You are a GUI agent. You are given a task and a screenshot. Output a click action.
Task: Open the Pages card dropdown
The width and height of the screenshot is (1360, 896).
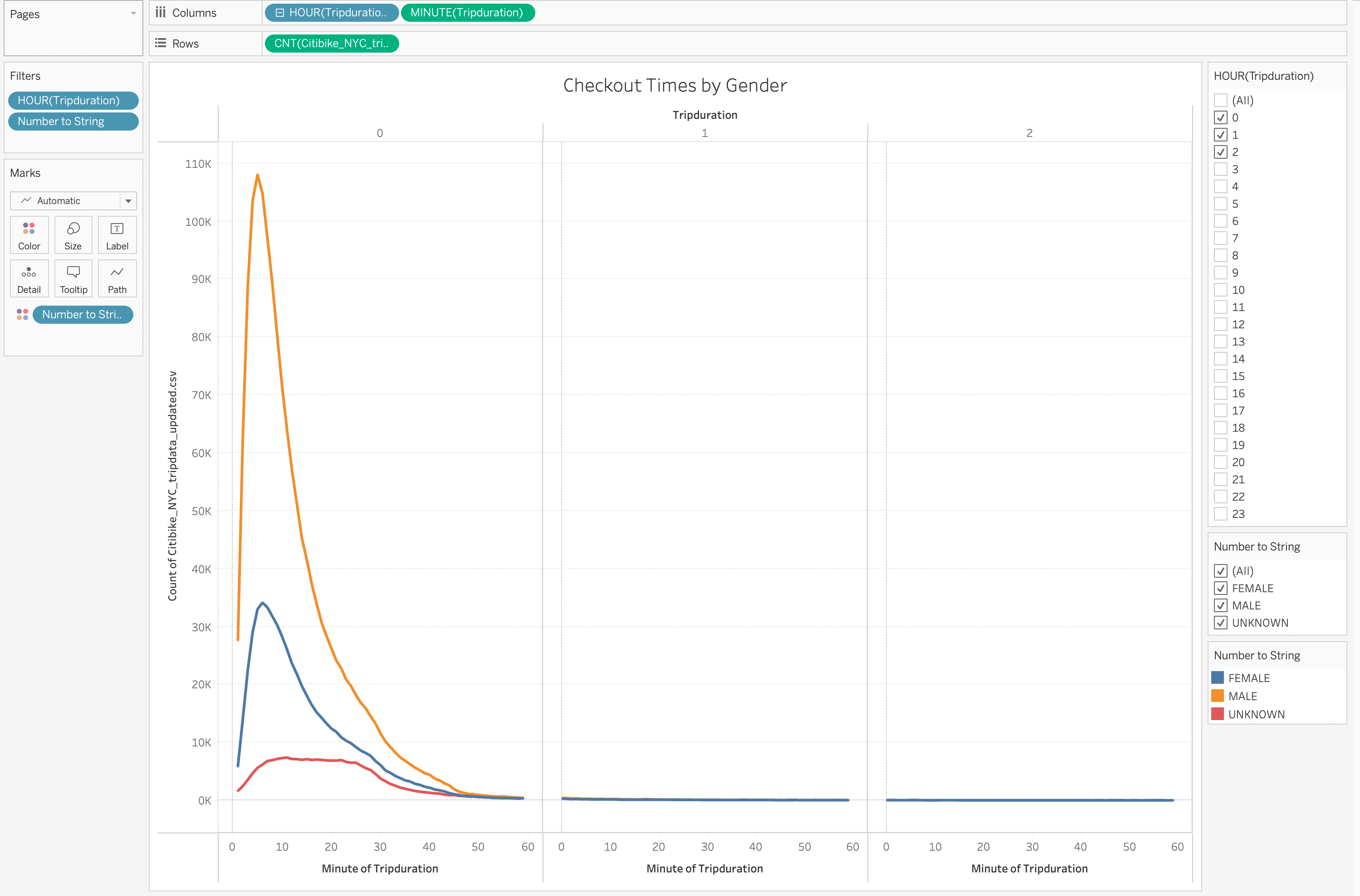(134, 13)
